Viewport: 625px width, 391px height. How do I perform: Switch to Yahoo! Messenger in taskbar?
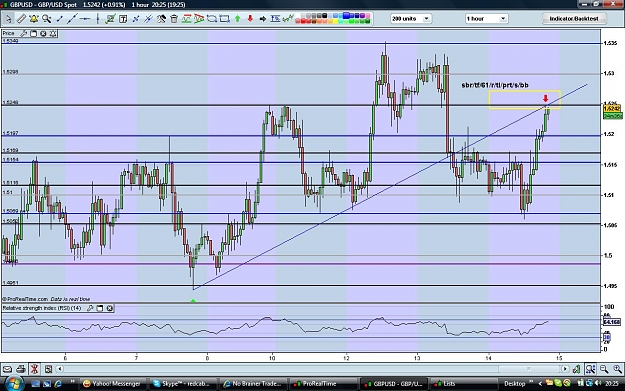112,383
